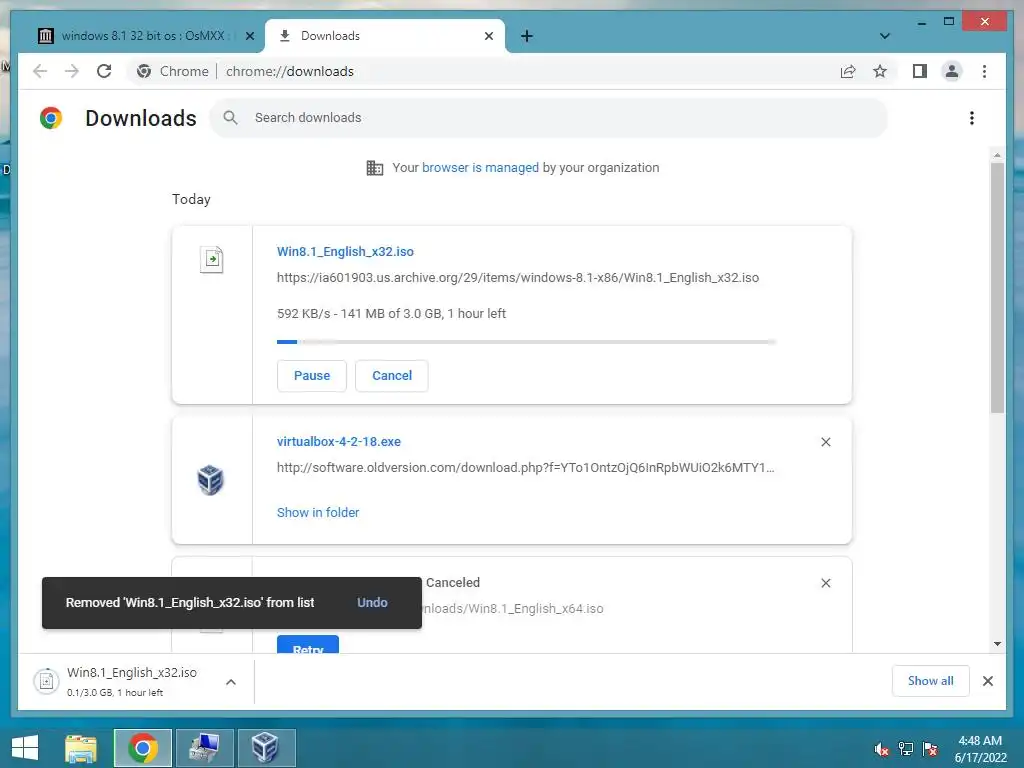Open VirtualBox from the taskbar
The image size is (1024, 768).
click(266, 748)
